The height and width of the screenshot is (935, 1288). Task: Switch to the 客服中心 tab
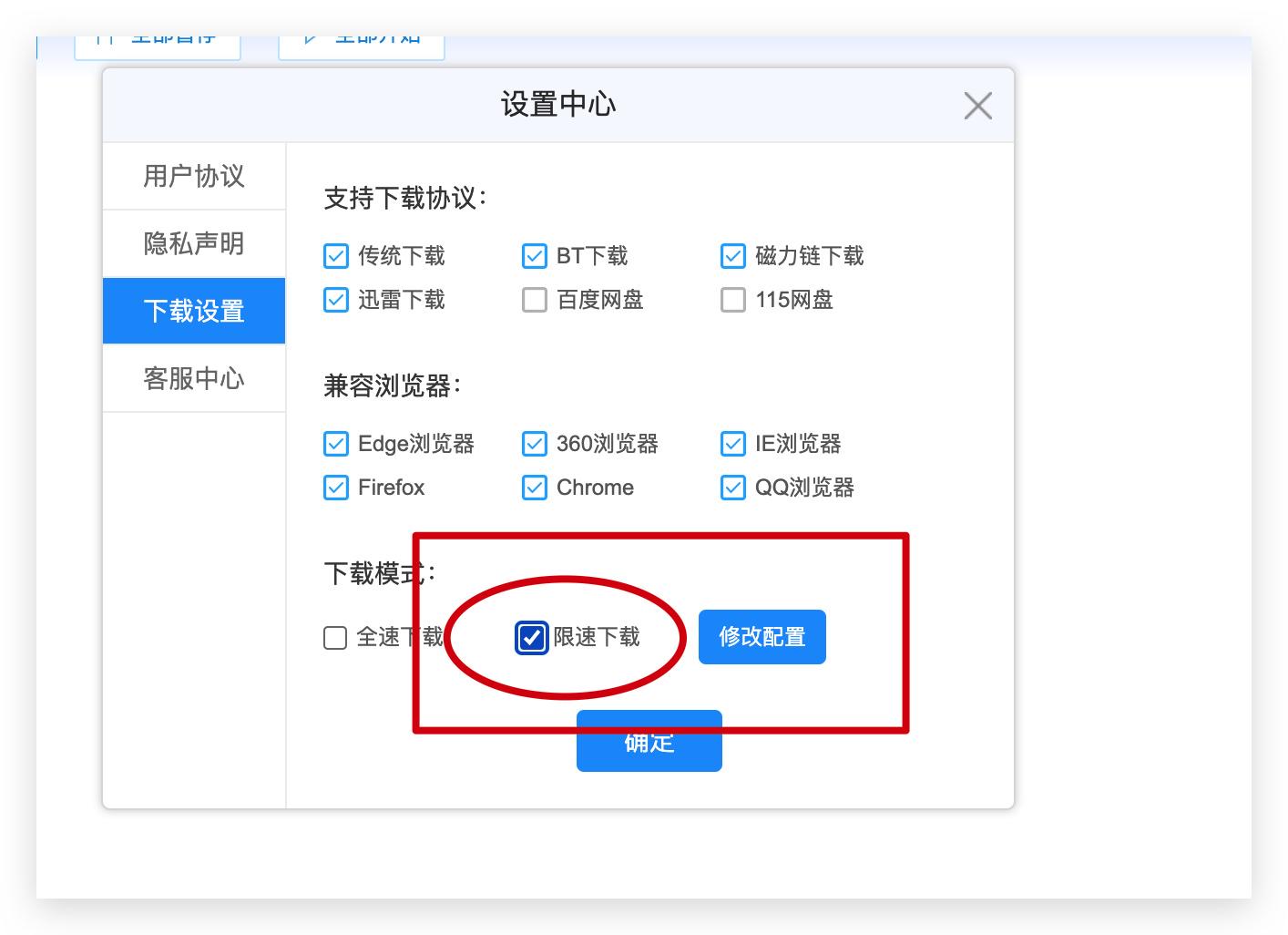pos(194,378)
